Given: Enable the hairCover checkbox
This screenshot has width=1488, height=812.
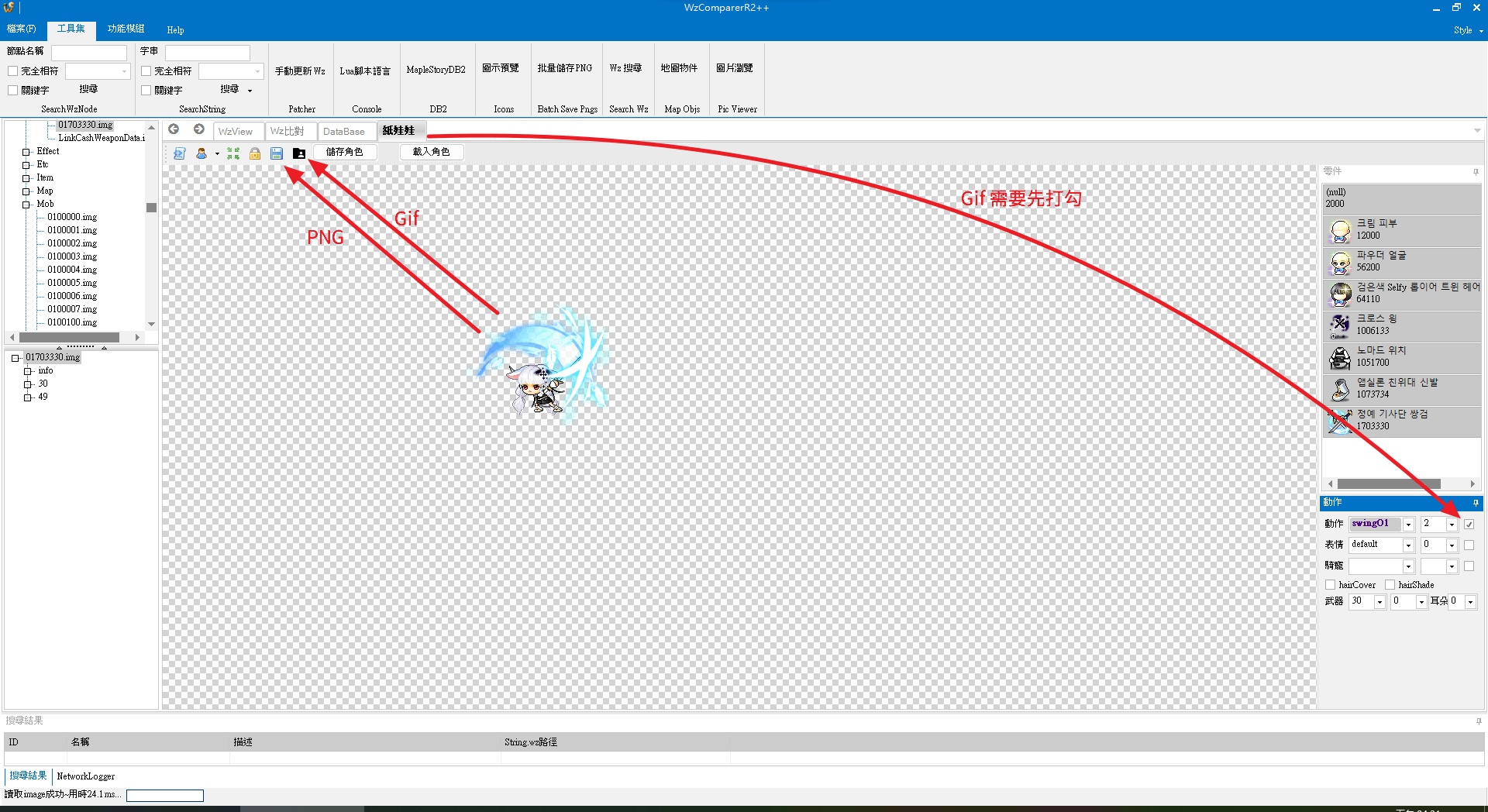Looking at the screenshot, I should click(x=1331, y=585).
